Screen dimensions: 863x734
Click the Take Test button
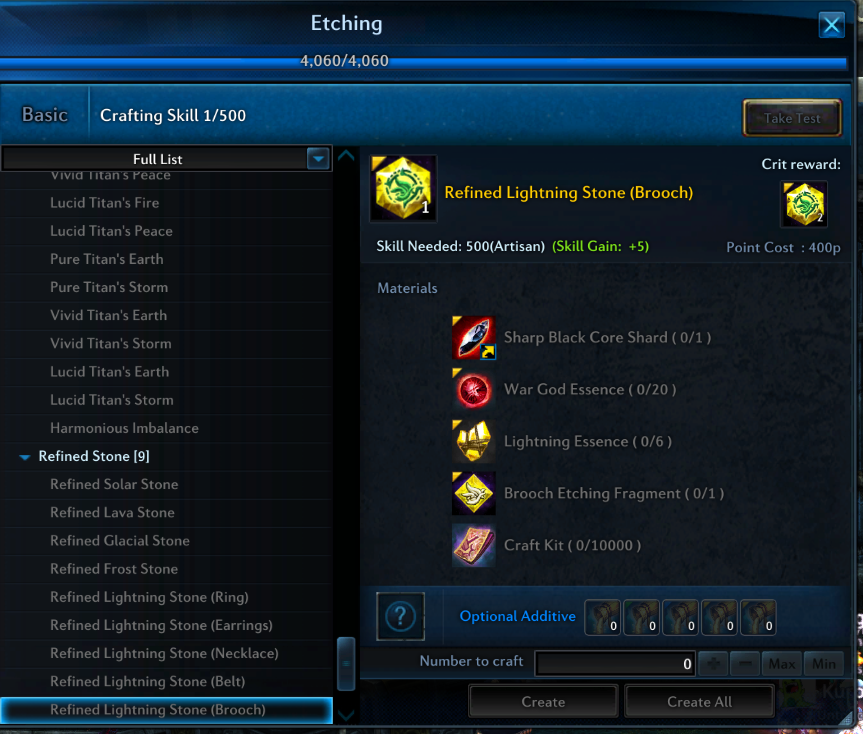pyautogui.click(x=792, y=118)
